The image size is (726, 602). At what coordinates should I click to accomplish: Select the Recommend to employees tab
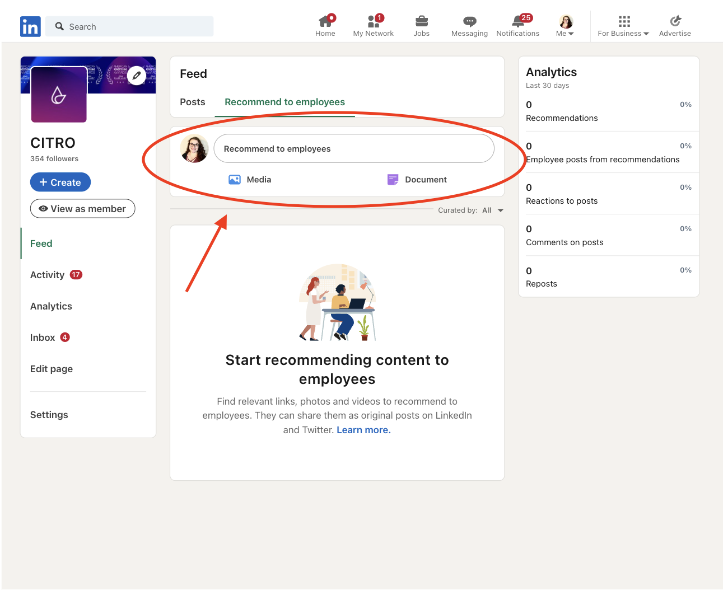tap(285, 102)
